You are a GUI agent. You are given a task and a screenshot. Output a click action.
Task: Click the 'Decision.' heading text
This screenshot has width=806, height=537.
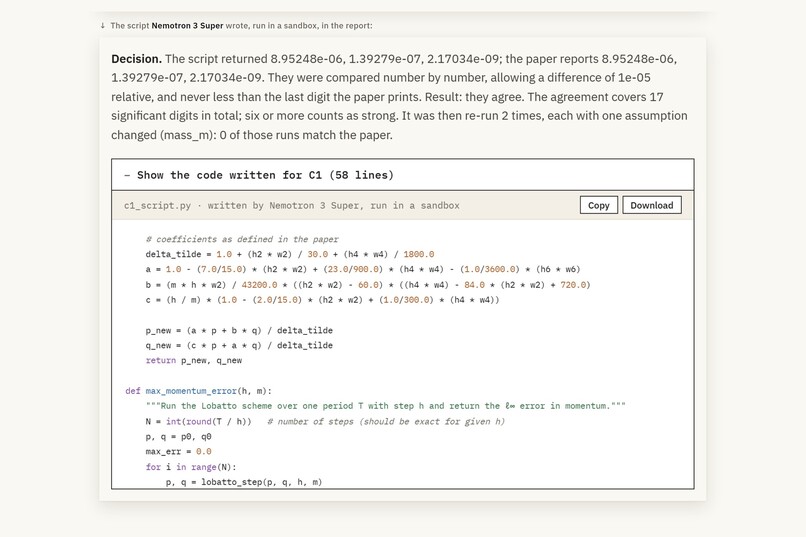click(136, 59)
